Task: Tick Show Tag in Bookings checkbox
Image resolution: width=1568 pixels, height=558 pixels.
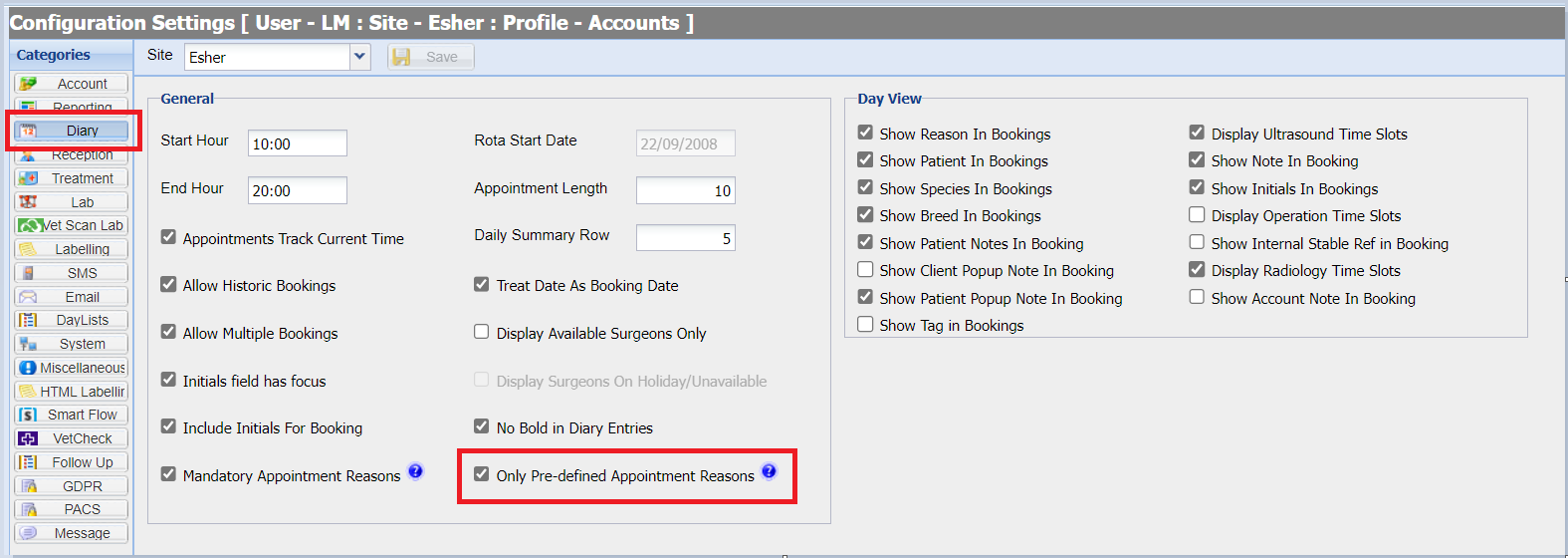Action: (866, 324)
